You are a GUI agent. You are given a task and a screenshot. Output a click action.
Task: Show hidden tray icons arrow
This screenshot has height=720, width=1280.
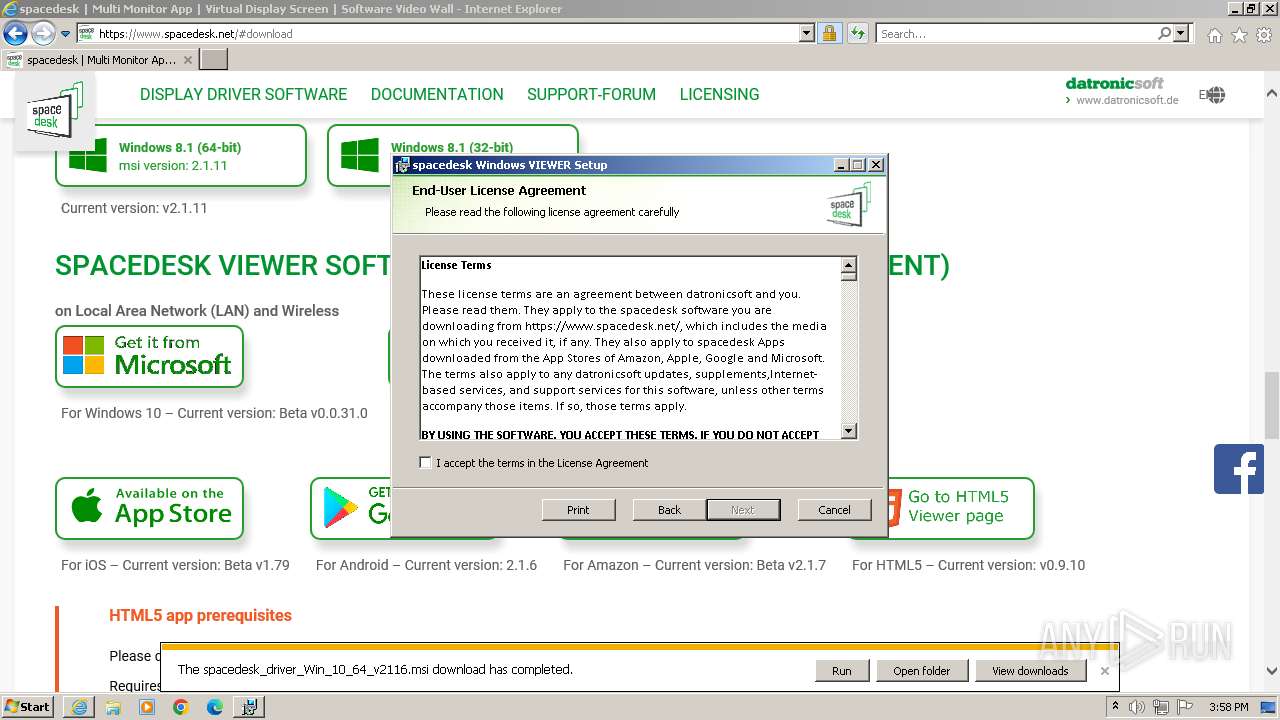[x=1116, y=707]
